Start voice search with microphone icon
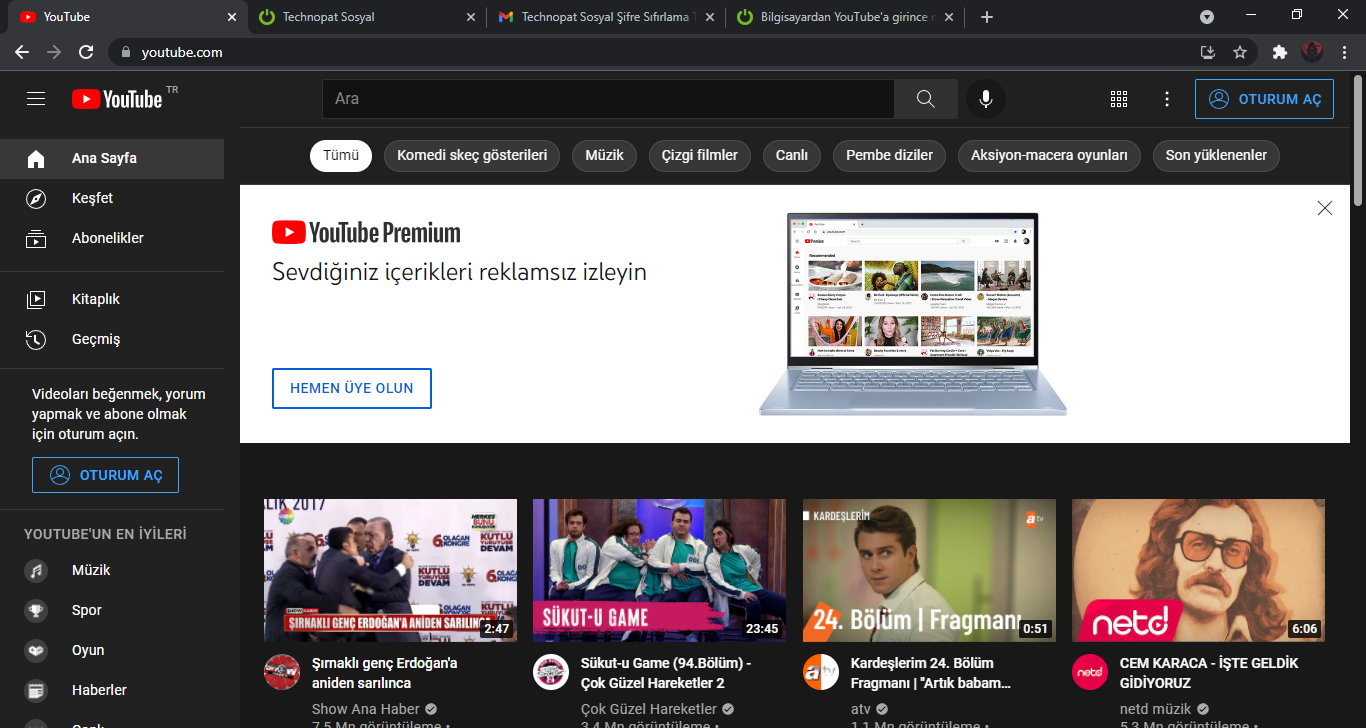This screenshot has width=1366, height=728. coord(986,99)
